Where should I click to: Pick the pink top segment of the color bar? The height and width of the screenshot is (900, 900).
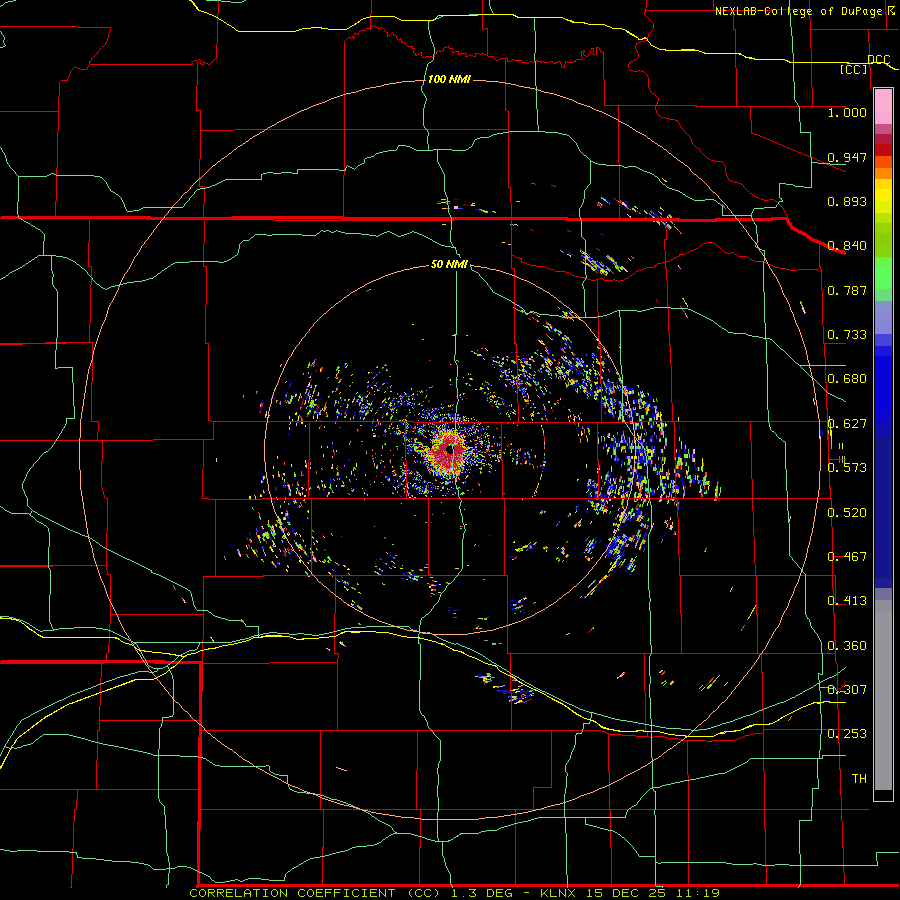coord(883,106)
